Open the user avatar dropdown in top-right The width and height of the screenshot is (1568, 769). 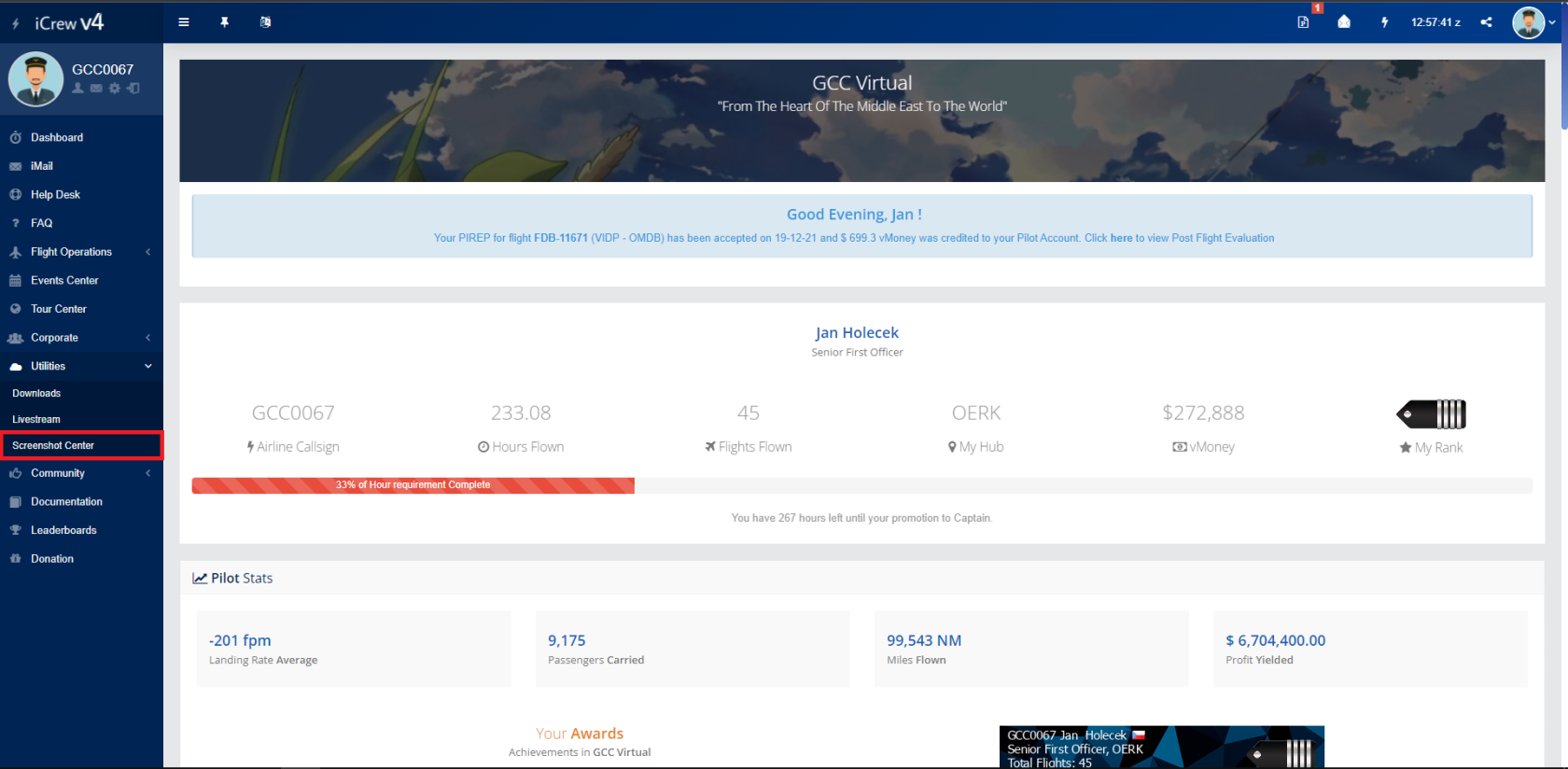pos(1533,22)
